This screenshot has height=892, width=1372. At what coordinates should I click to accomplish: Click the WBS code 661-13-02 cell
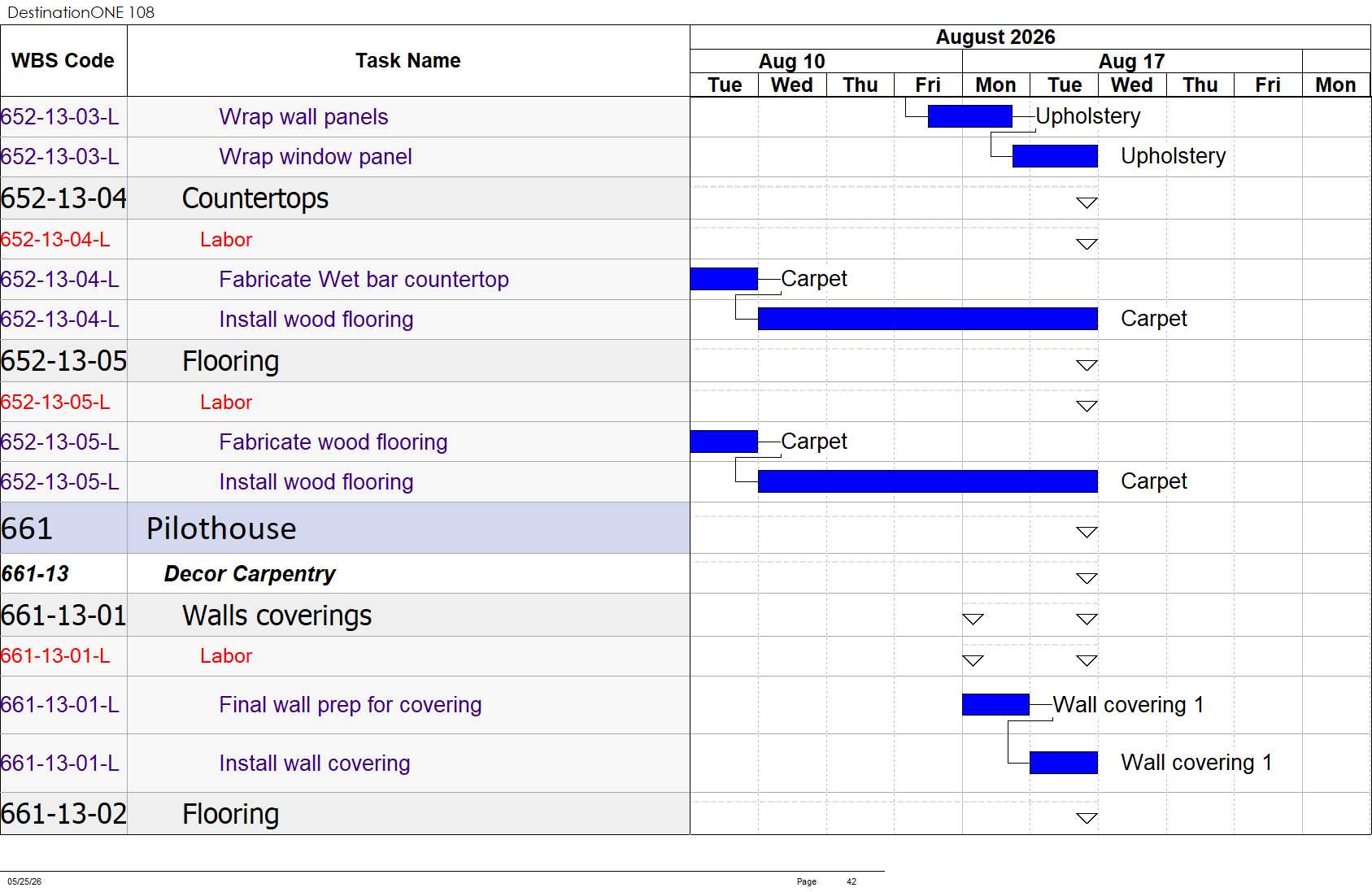coord(63,814)
